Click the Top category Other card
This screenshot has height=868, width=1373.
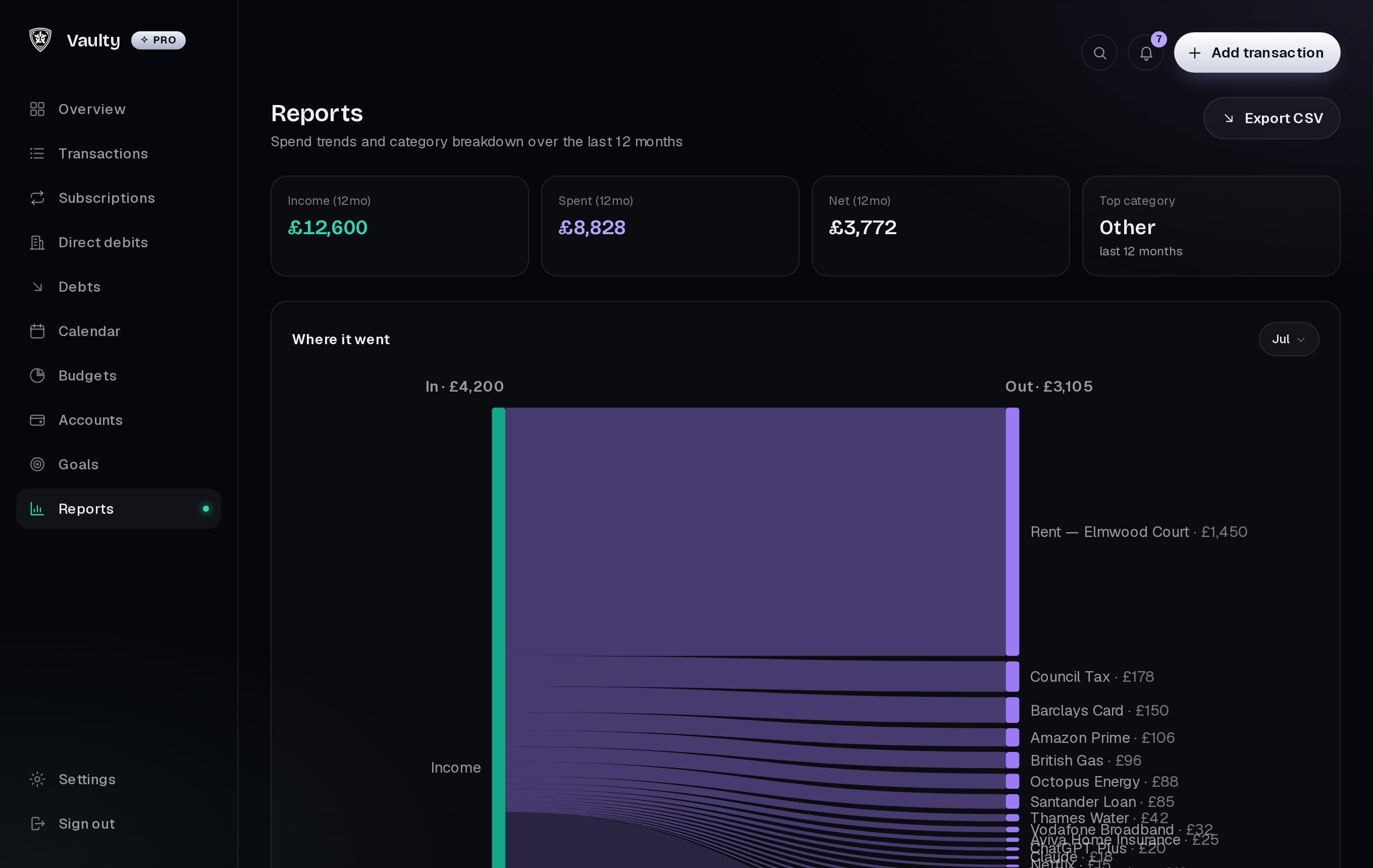(x=1211, y=226)
